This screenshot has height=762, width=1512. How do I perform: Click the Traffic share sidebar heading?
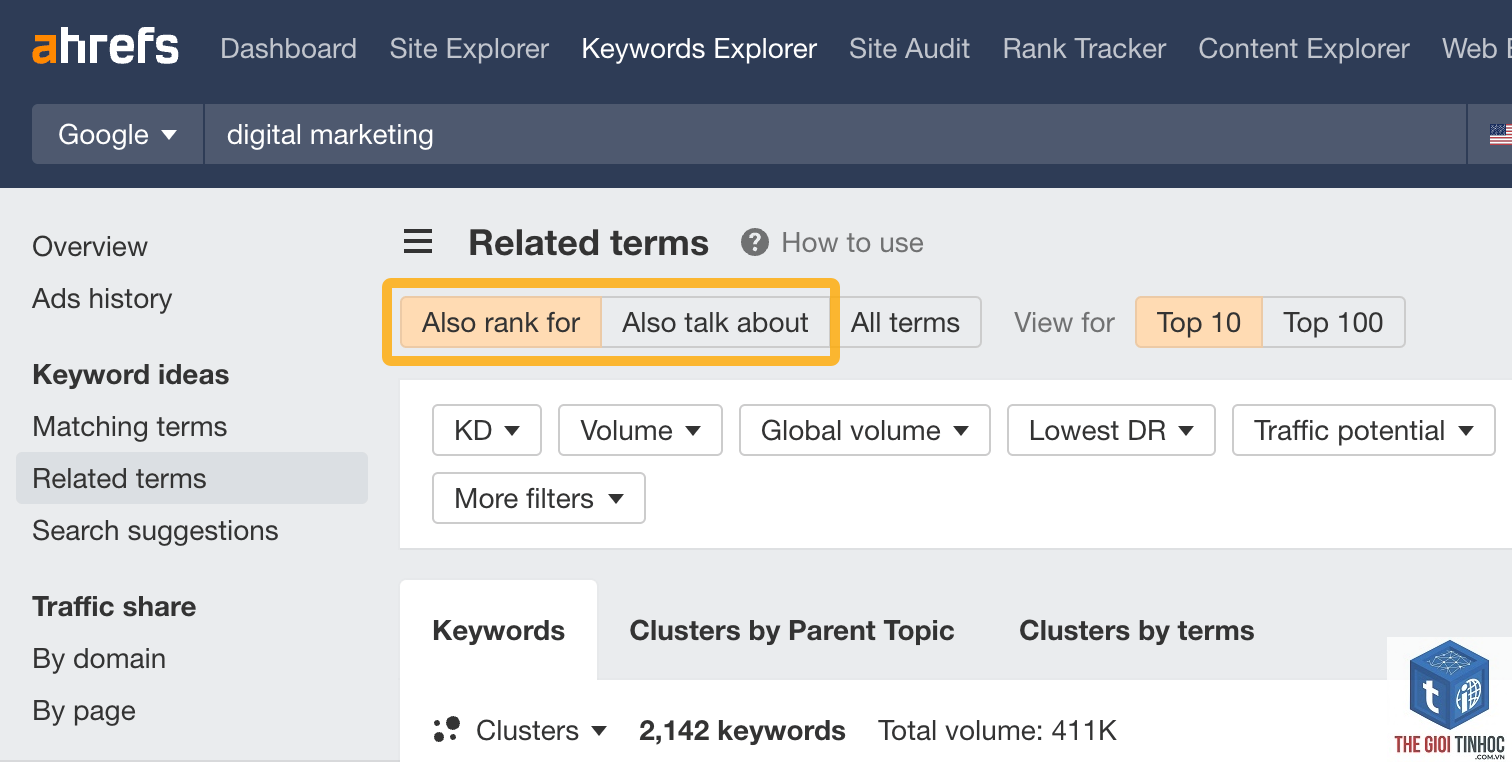pos(114,606)
